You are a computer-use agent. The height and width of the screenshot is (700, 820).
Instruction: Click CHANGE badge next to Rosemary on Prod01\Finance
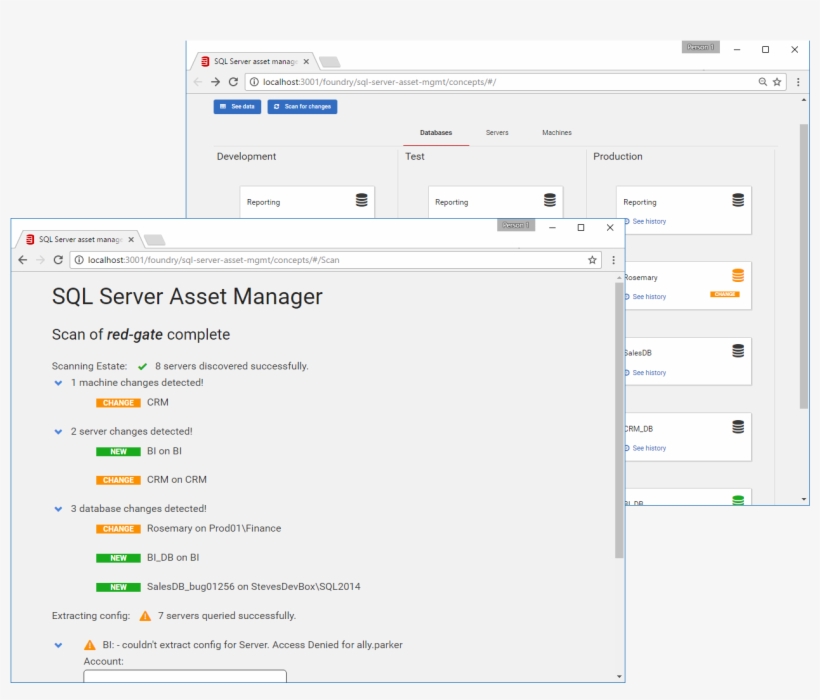coord(118,529)
